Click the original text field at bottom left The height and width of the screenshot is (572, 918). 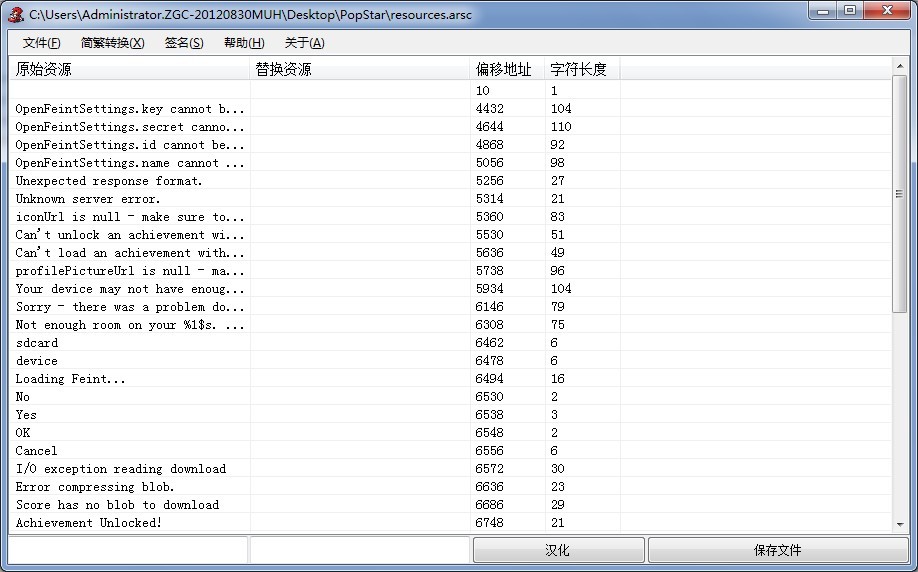tap(128, 550)
